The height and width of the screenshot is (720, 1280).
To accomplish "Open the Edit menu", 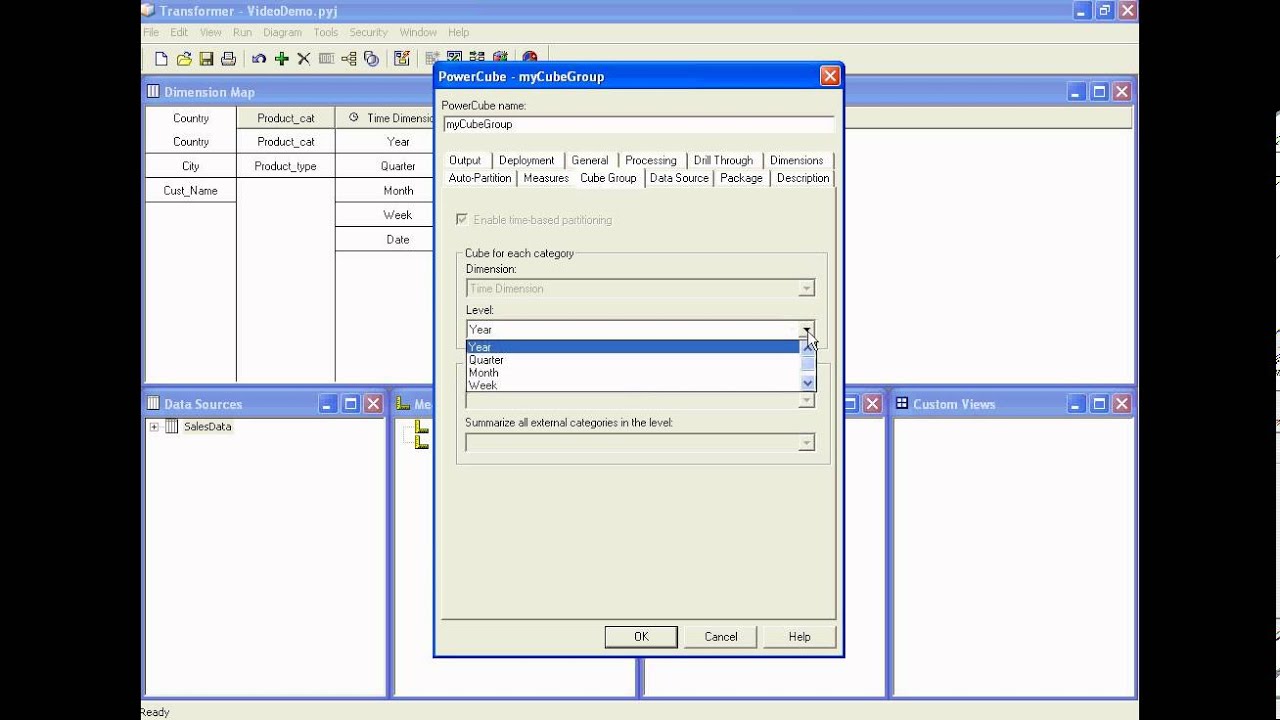I will pos(179,32).
